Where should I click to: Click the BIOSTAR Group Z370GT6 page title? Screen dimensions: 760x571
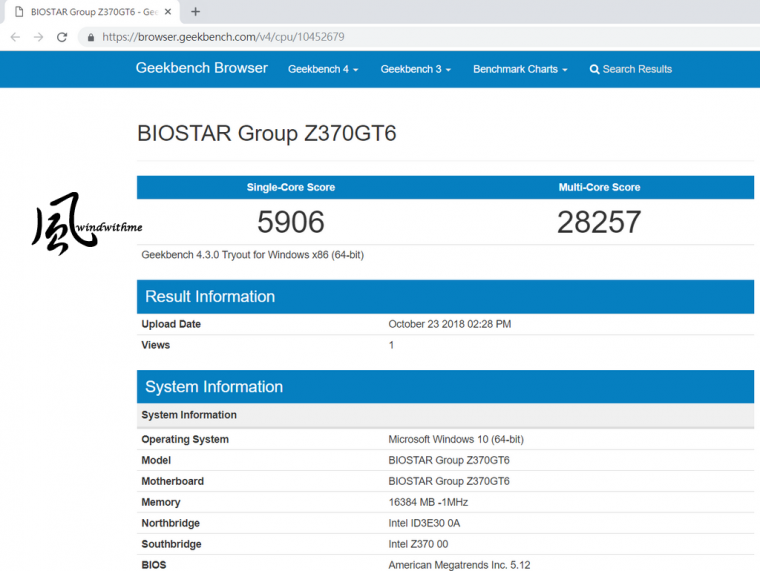[266, 133]
